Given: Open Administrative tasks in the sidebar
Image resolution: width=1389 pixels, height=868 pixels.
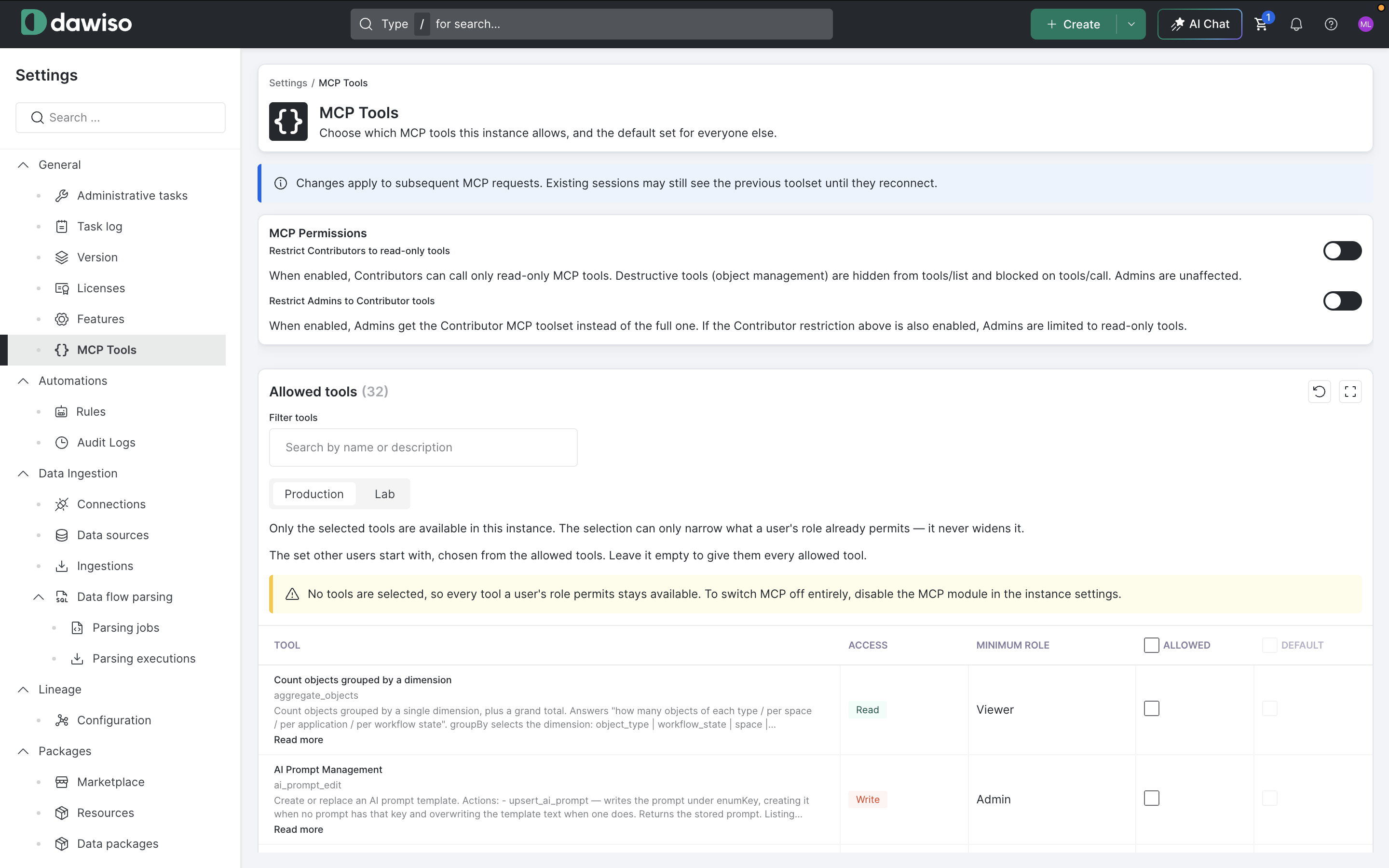Looking at the screenshot, I should click(x=132, y=196).
